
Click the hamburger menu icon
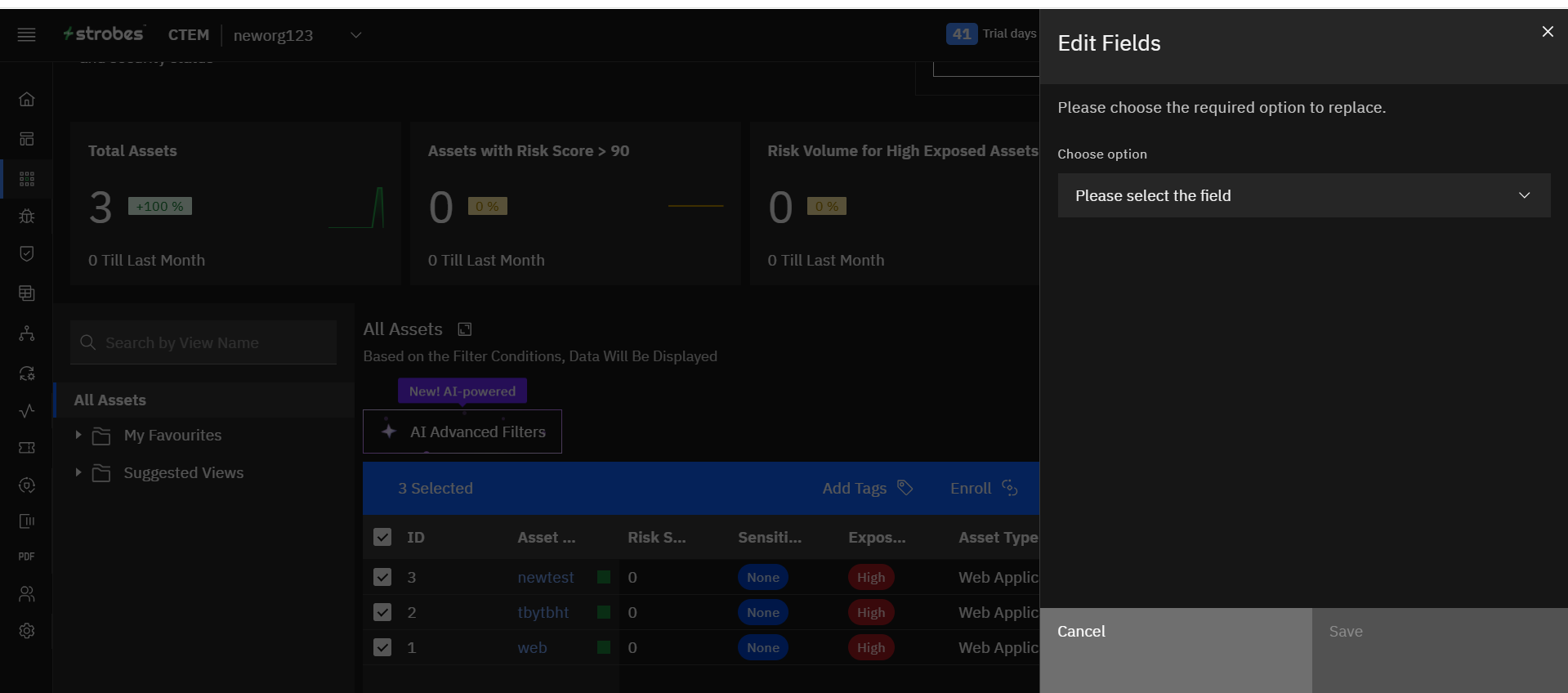(x=26, y=34)
